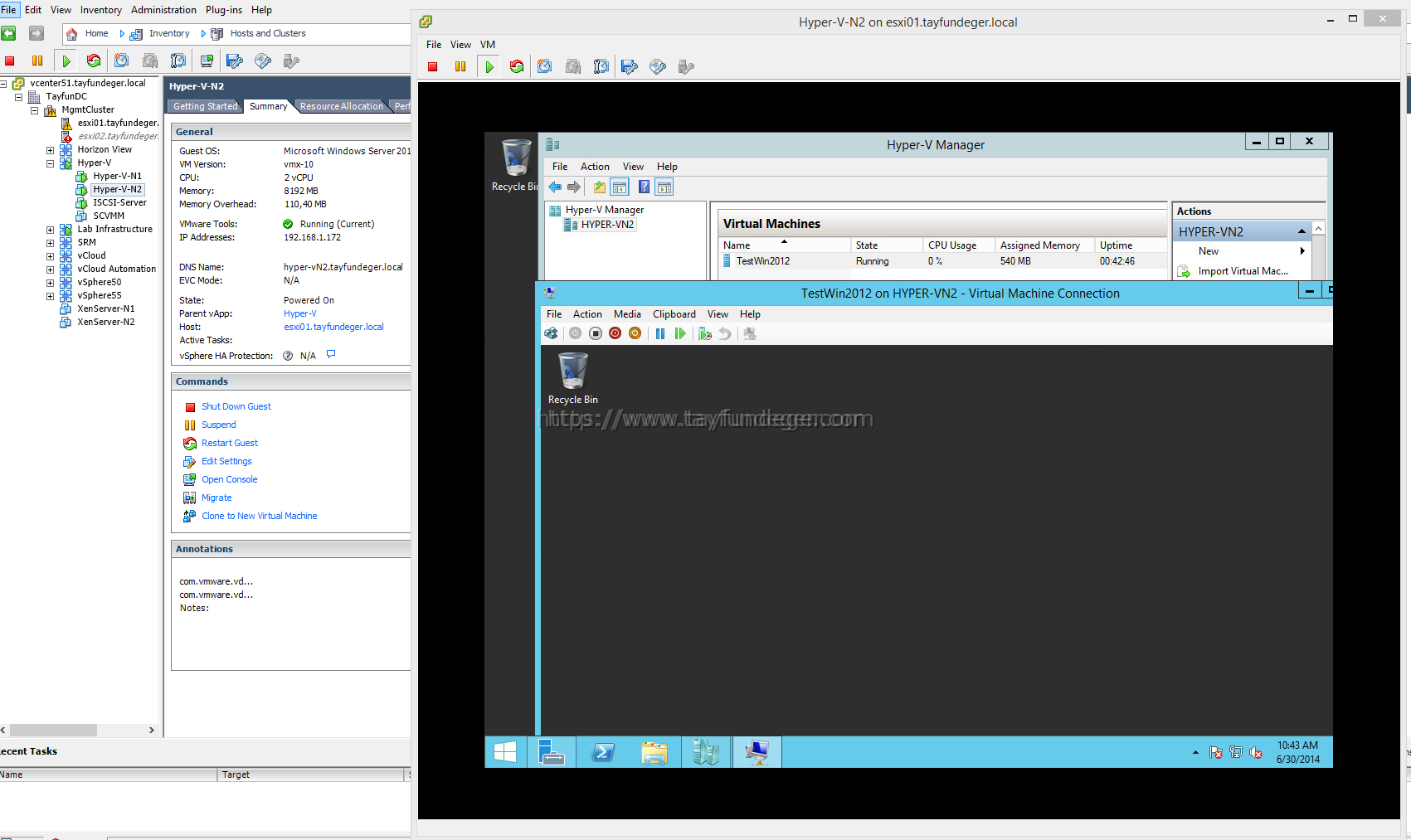Image resolution: width=1411 pixels, height=840 pixels.
Task: Switch to Getting Started tab
Action: (x=205, y=106)
